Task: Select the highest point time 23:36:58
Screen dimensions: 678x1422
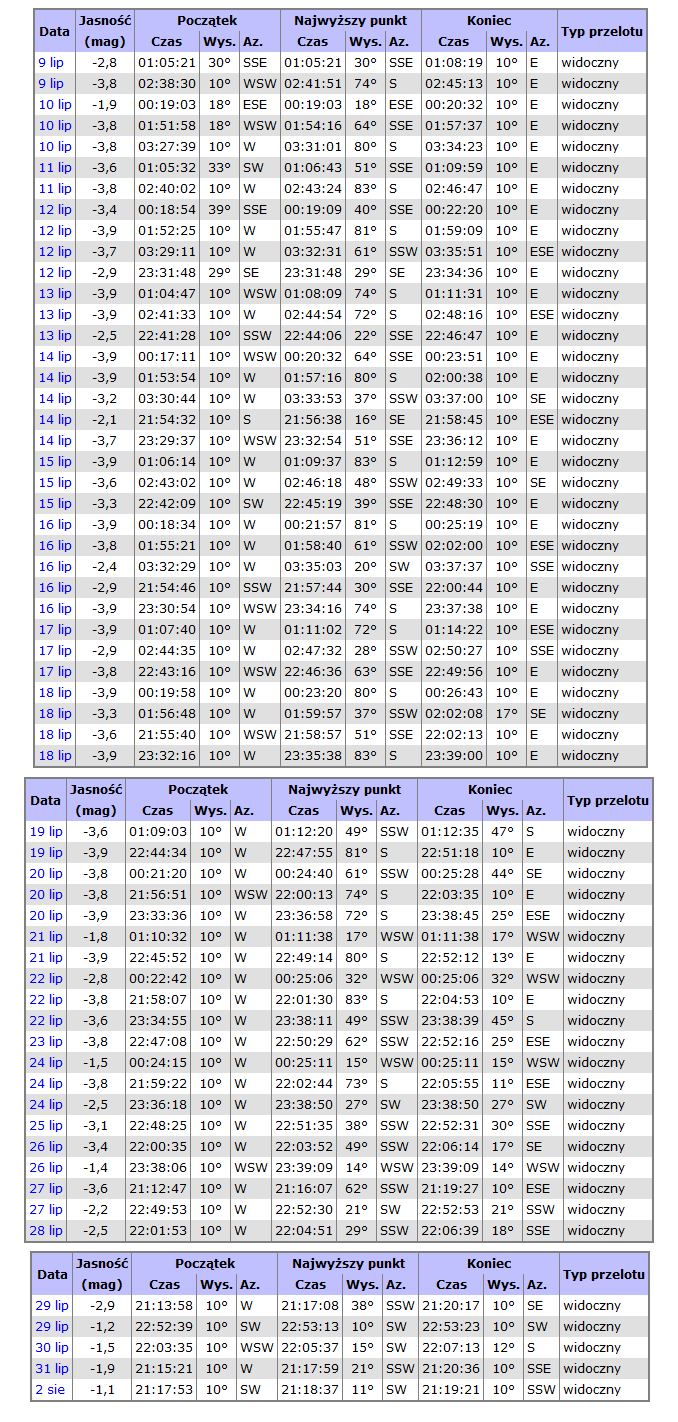Action: pos(304,915)
